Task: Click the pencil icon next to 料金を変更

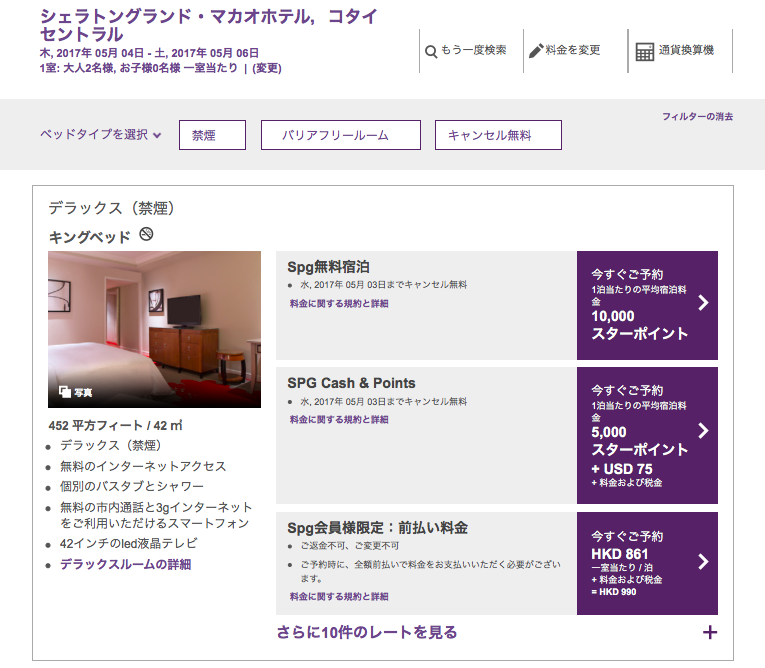Action: [536, 51]
